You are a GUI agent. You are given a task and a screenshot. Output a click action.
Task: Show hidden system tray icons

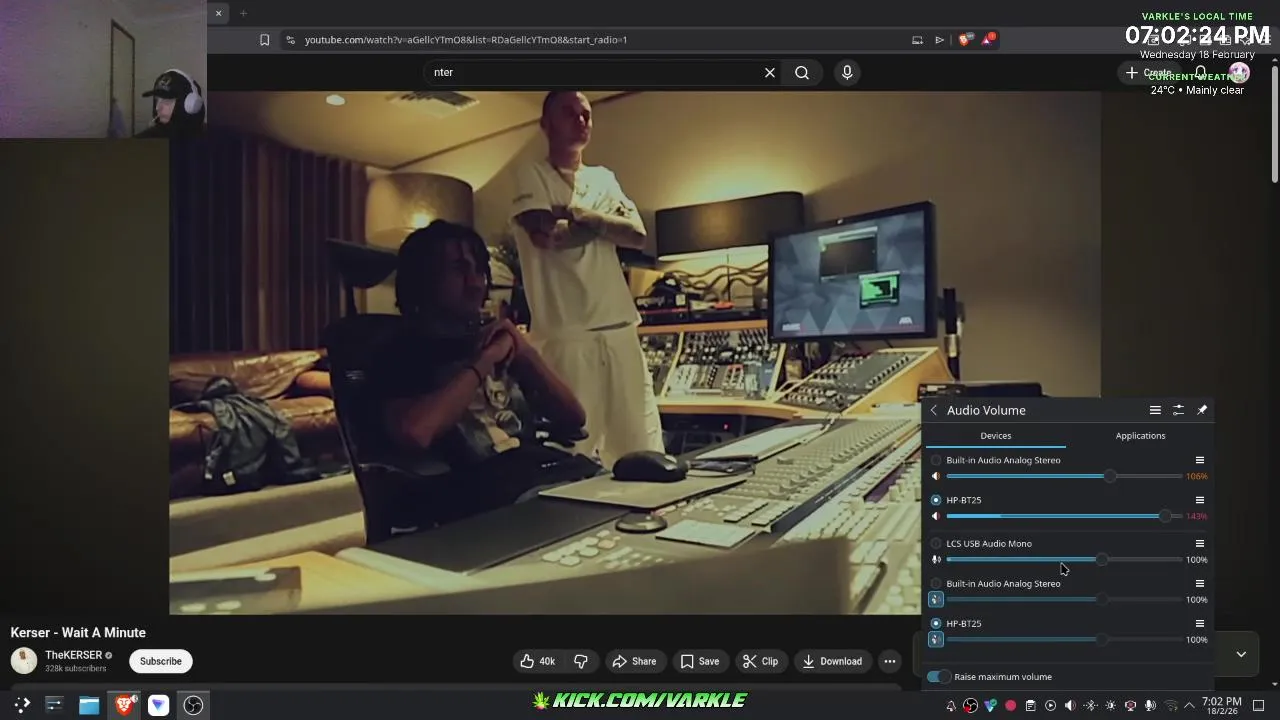1189,706
